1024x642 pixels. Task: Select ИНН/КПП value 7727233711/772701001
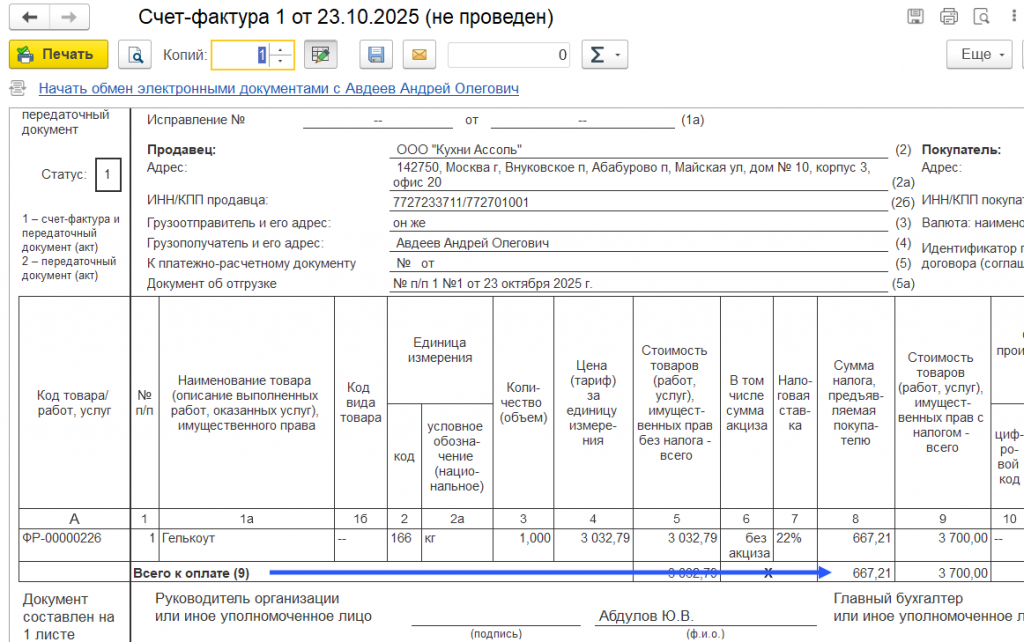coord(460,202)
